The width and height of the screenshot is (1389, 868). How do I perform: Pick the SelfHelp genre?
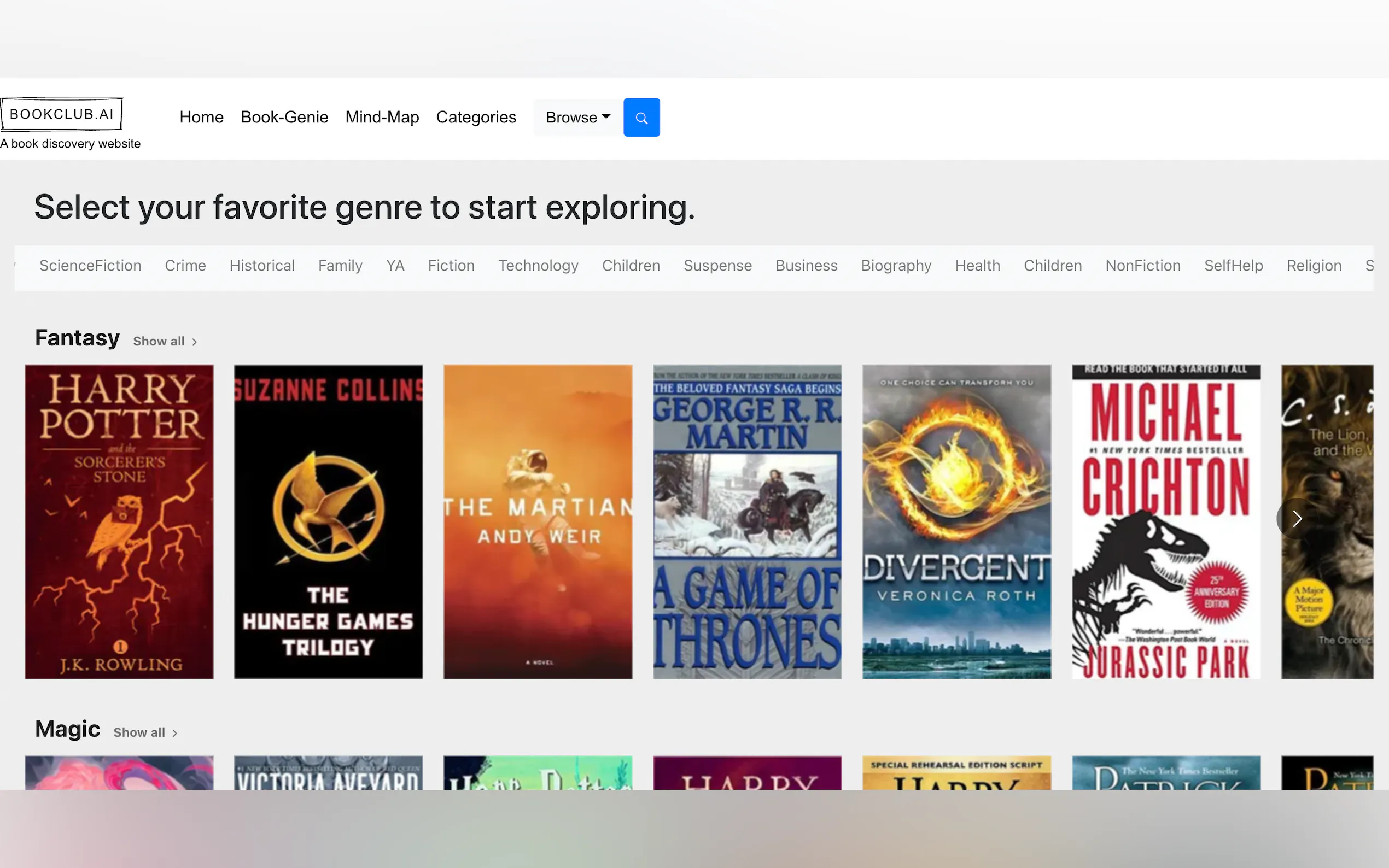1233,266
